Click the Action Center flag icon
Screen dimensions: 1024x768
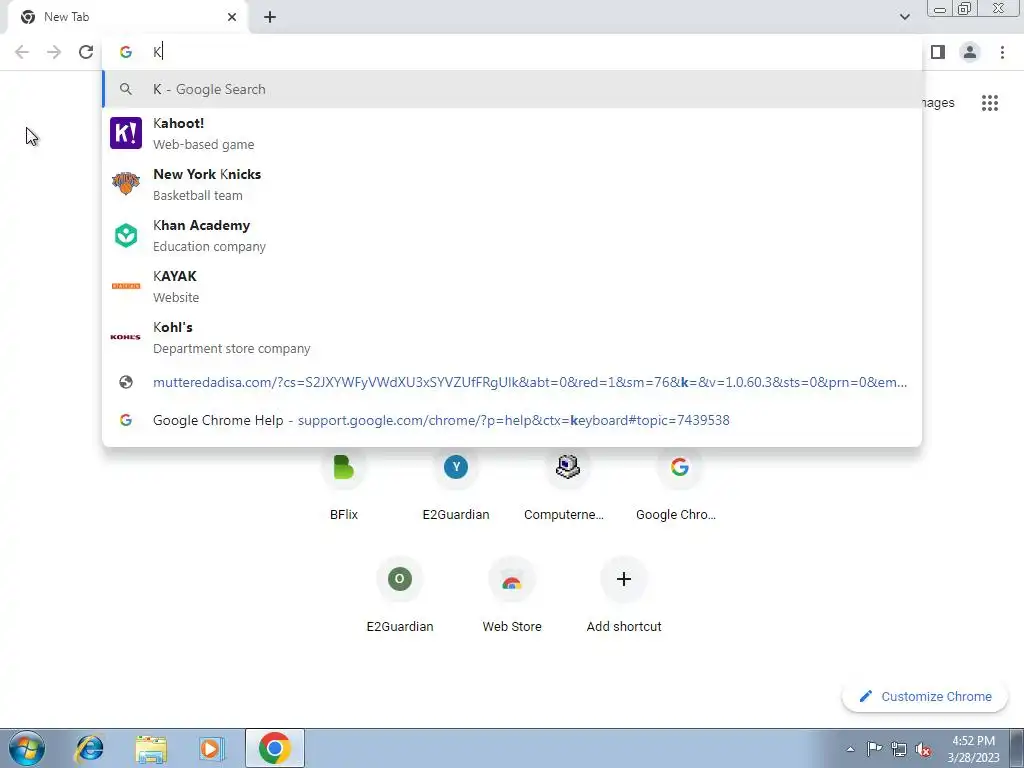874,749
